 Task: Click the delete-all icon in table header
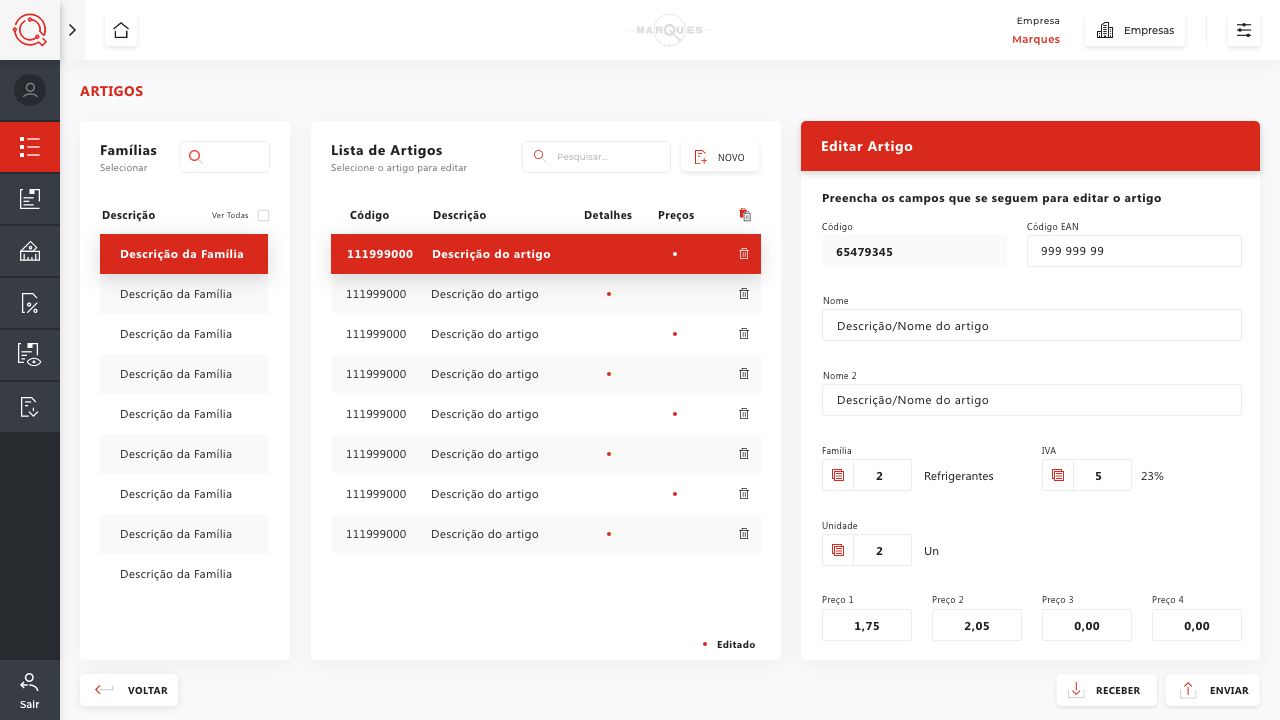[x=744, y=215]
